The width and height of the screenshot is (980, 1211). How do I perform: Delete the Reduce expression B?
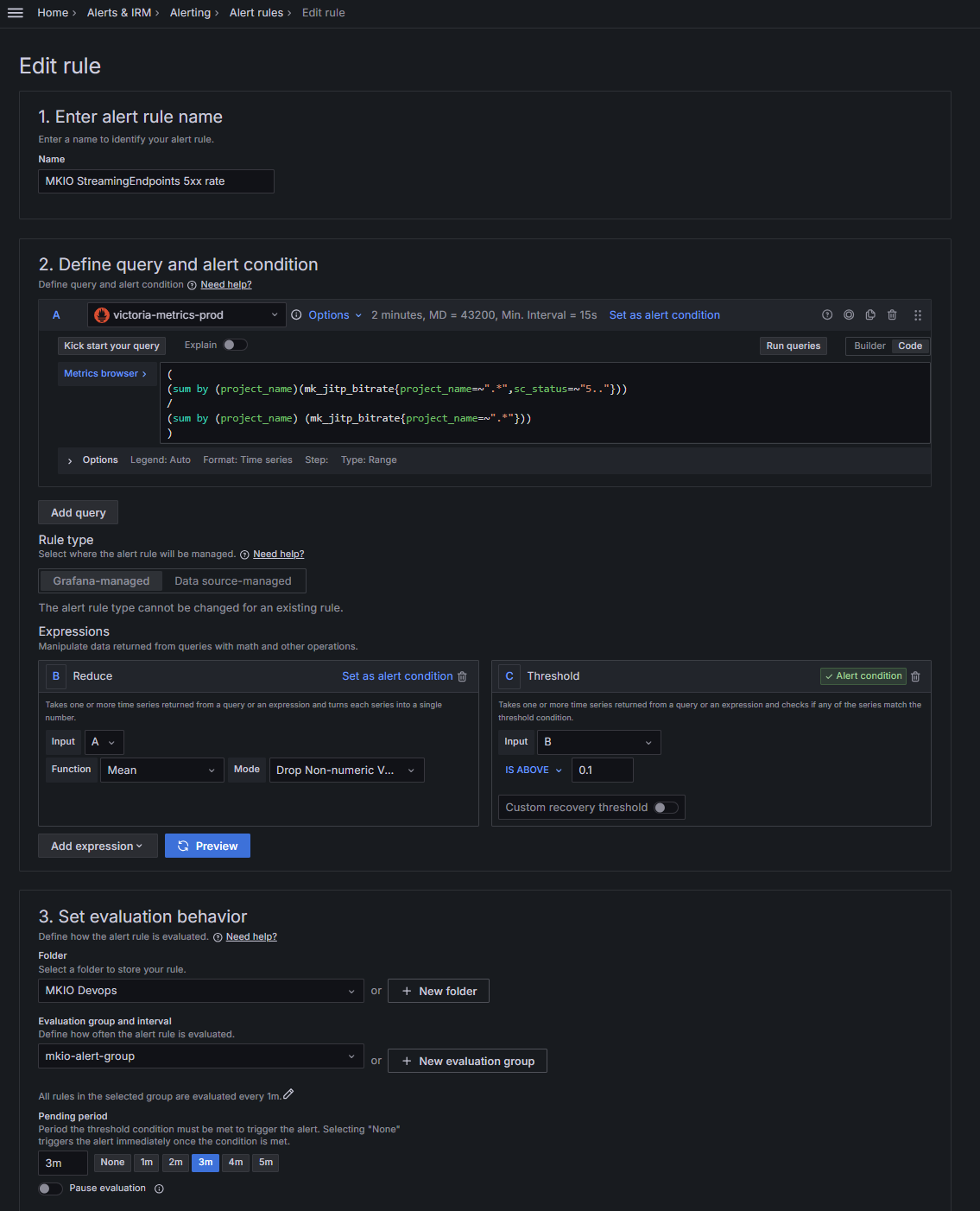462,676
